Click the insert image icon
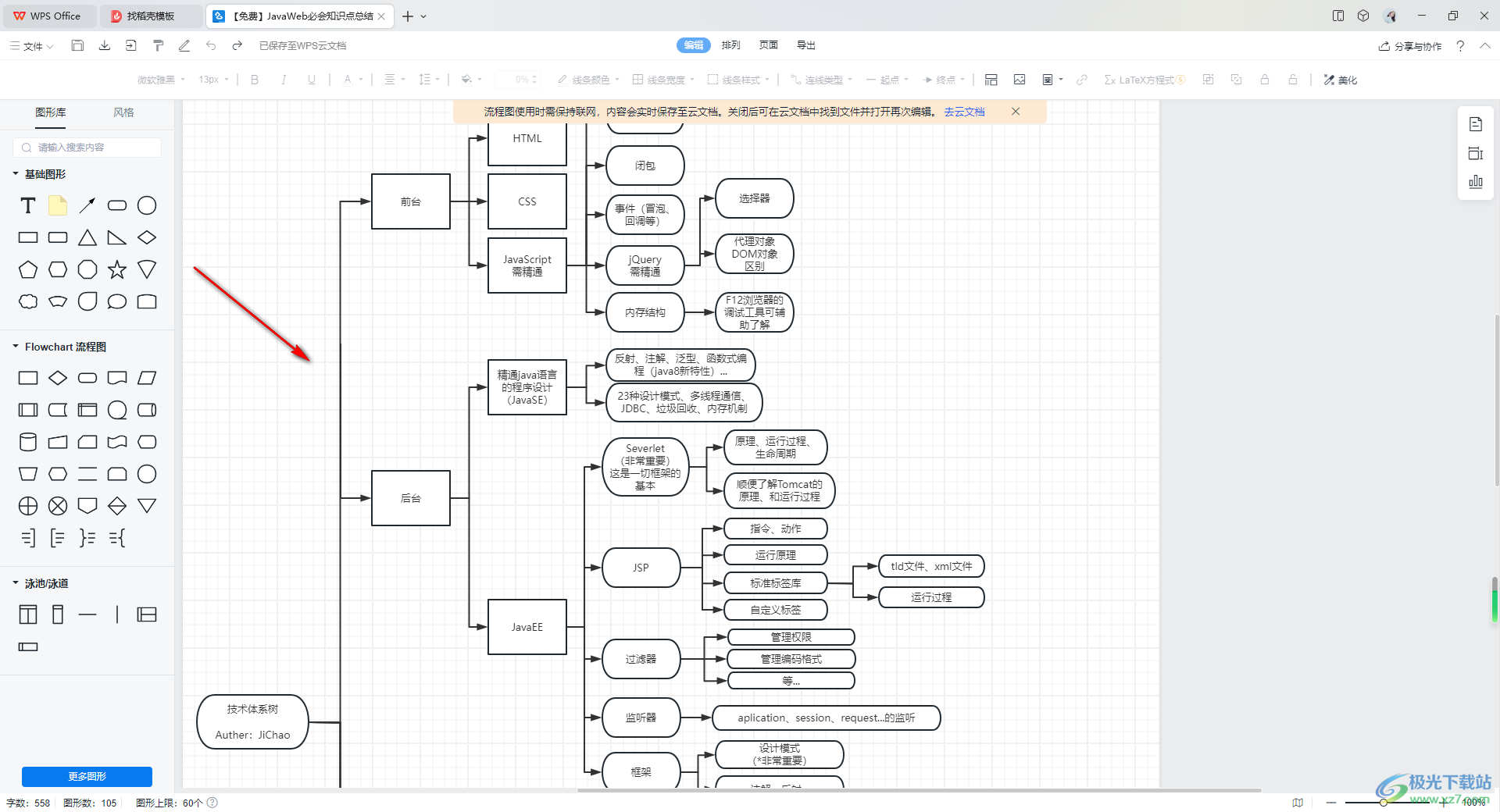The width and height of the screenshot is (1500, 812). pos(1020,80)
